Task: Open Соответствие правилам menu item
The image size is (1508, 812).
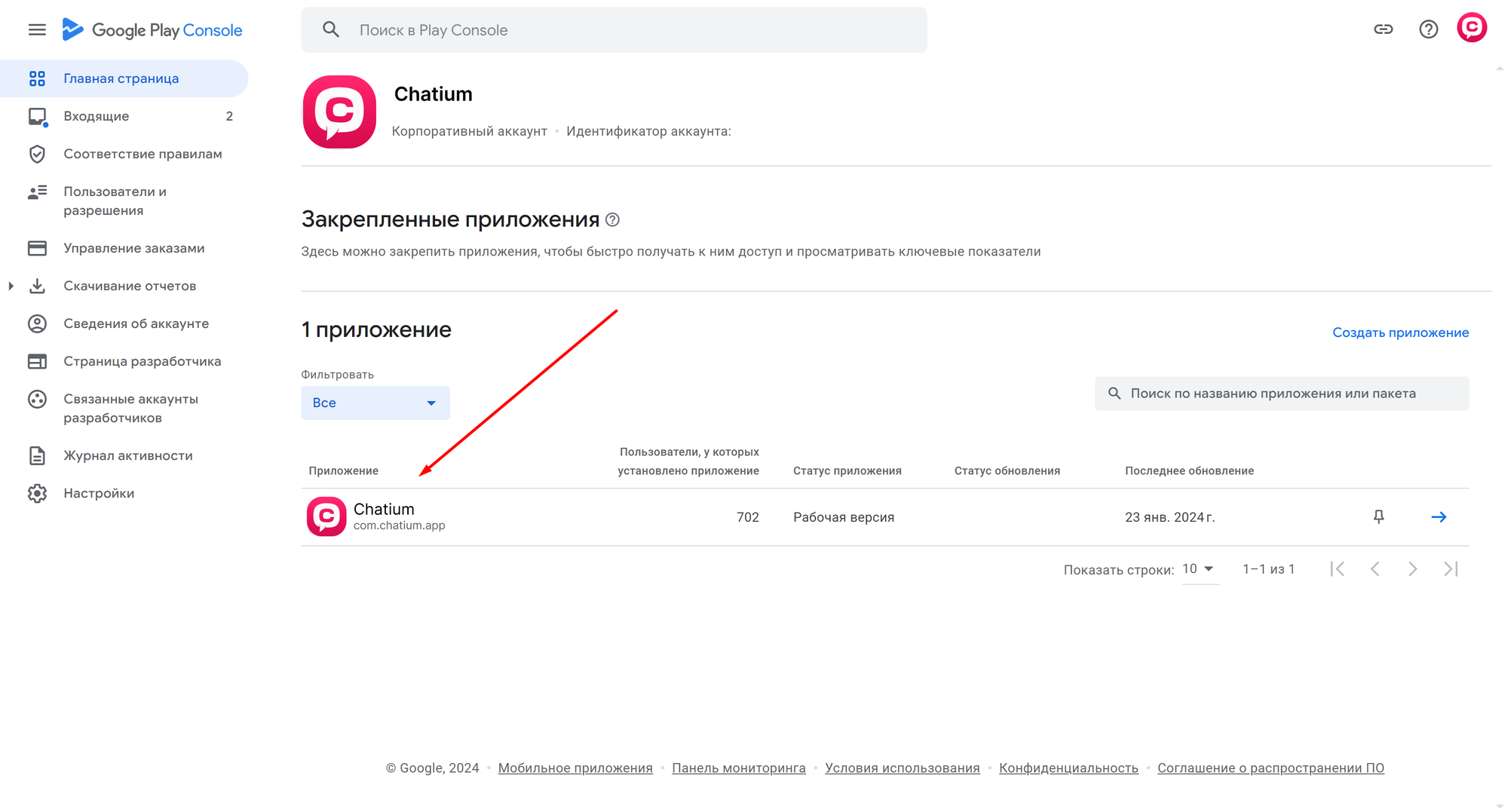Action: pos(124,154)
